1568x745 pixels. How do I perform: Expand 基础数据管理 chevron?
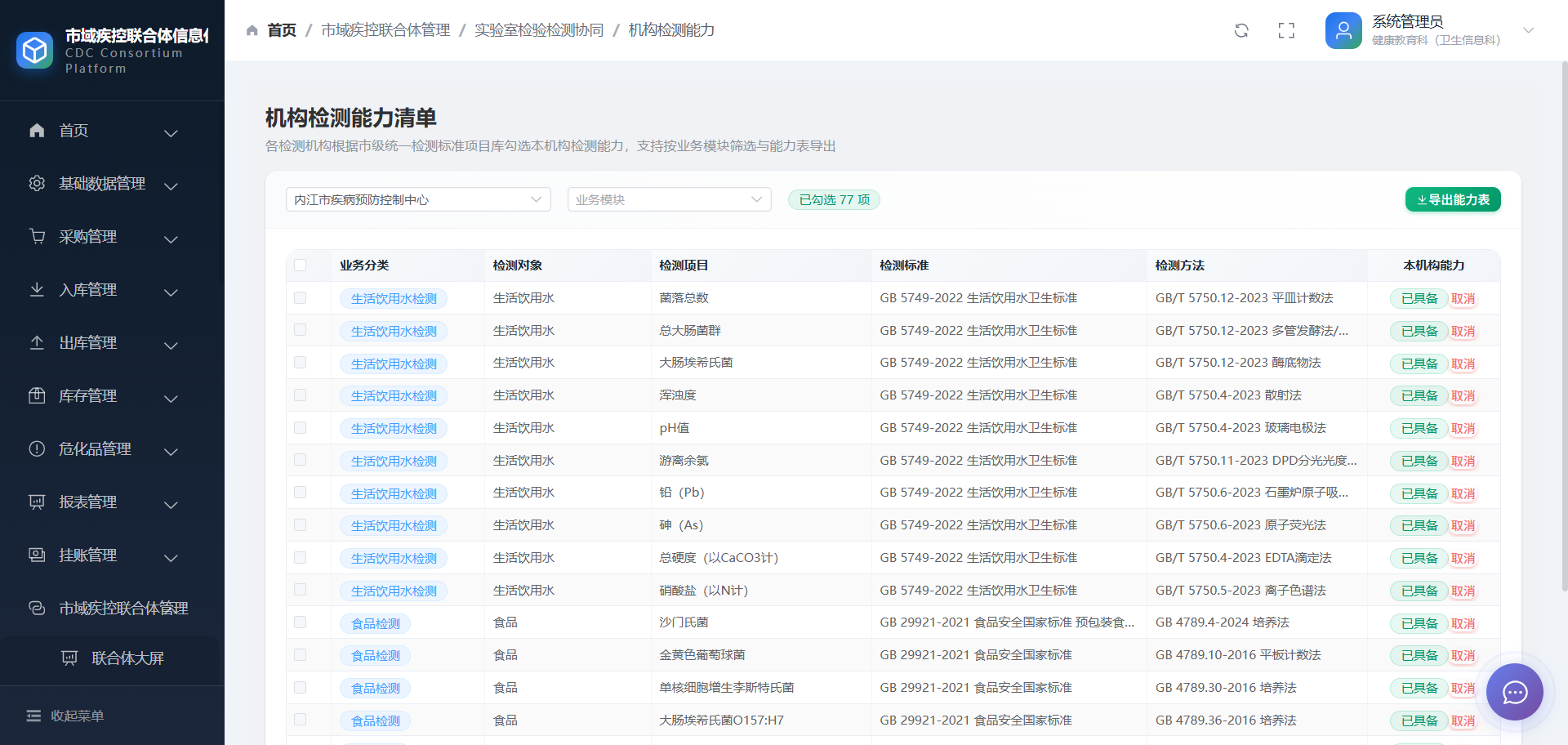coord(171,186)
